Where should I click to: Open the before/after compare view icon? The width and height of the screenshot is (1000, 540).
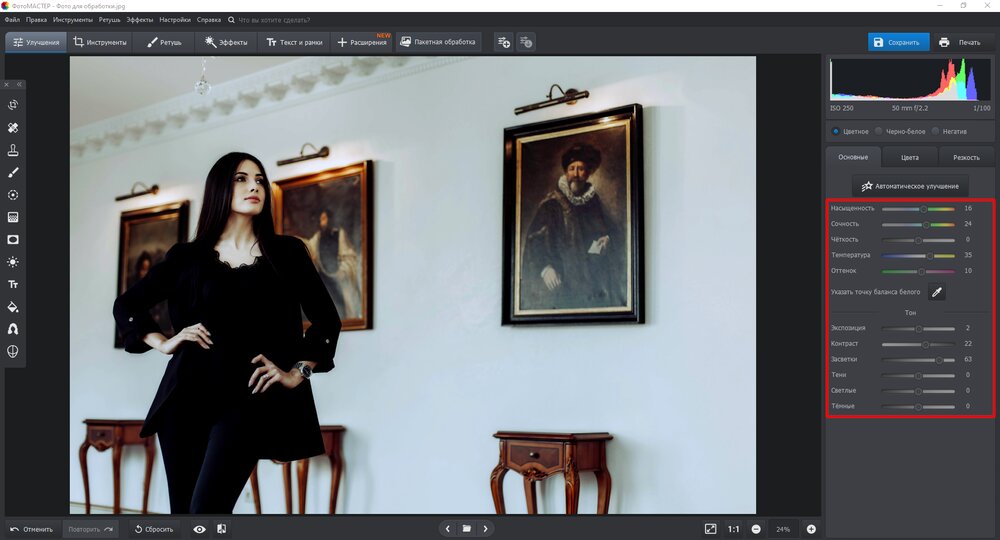221,529
